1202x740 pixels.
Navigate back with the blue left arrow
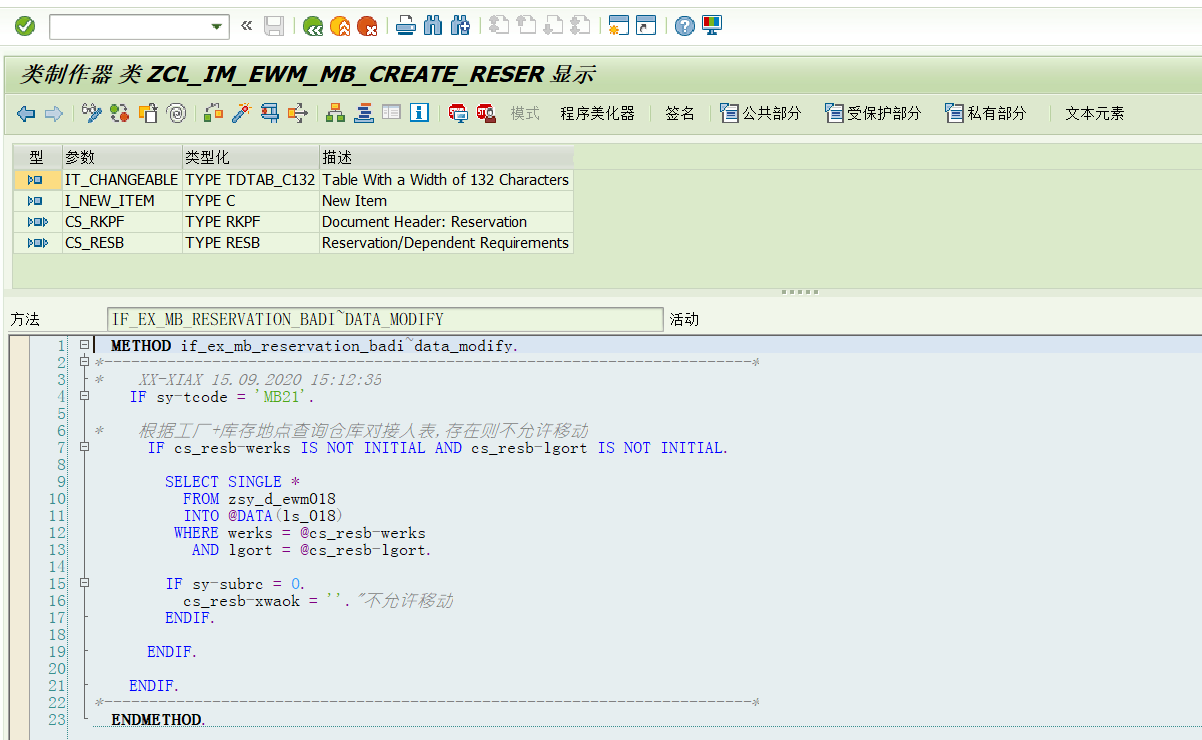coord(25,114)
